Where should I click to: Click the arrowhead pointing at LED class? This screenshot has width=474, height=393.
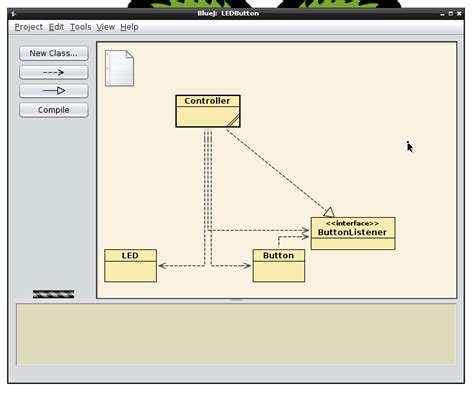tap(162, 266)
